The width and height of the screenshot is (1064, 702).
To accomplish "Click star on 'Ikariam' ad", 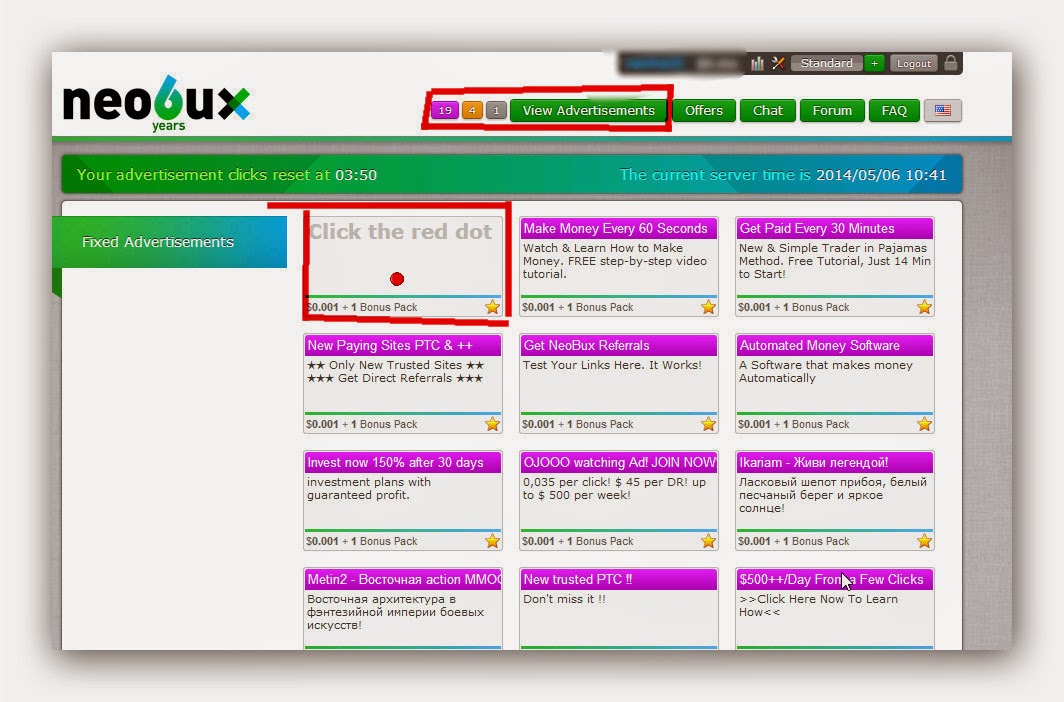I will (x=924, y=541).
